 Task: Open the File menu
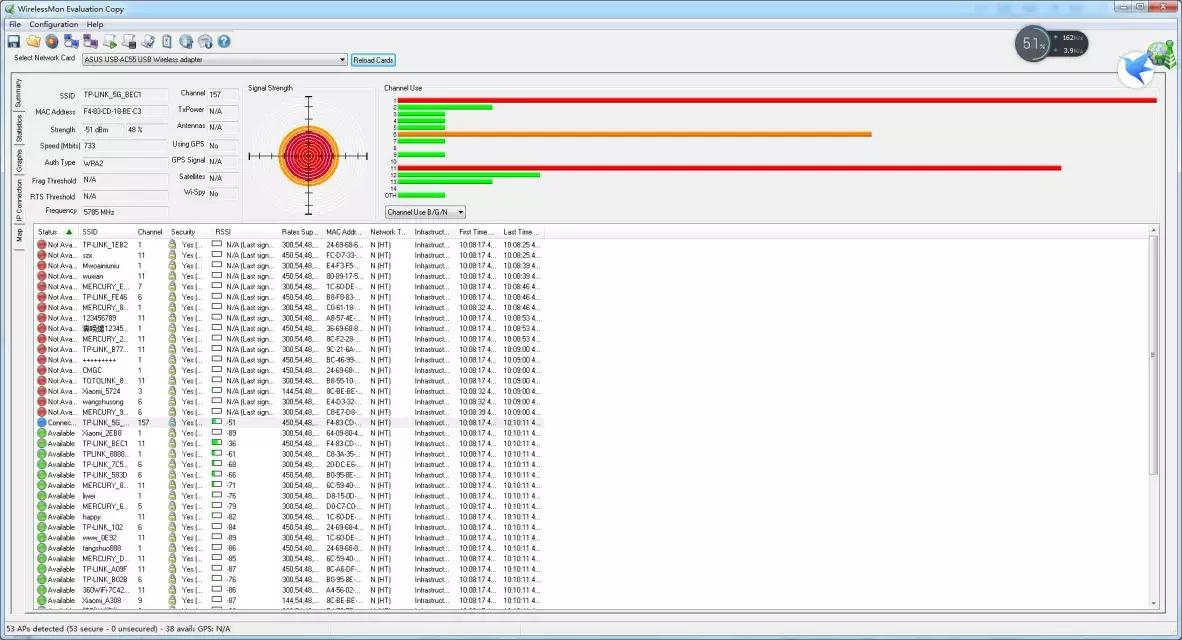pos(15,24)
